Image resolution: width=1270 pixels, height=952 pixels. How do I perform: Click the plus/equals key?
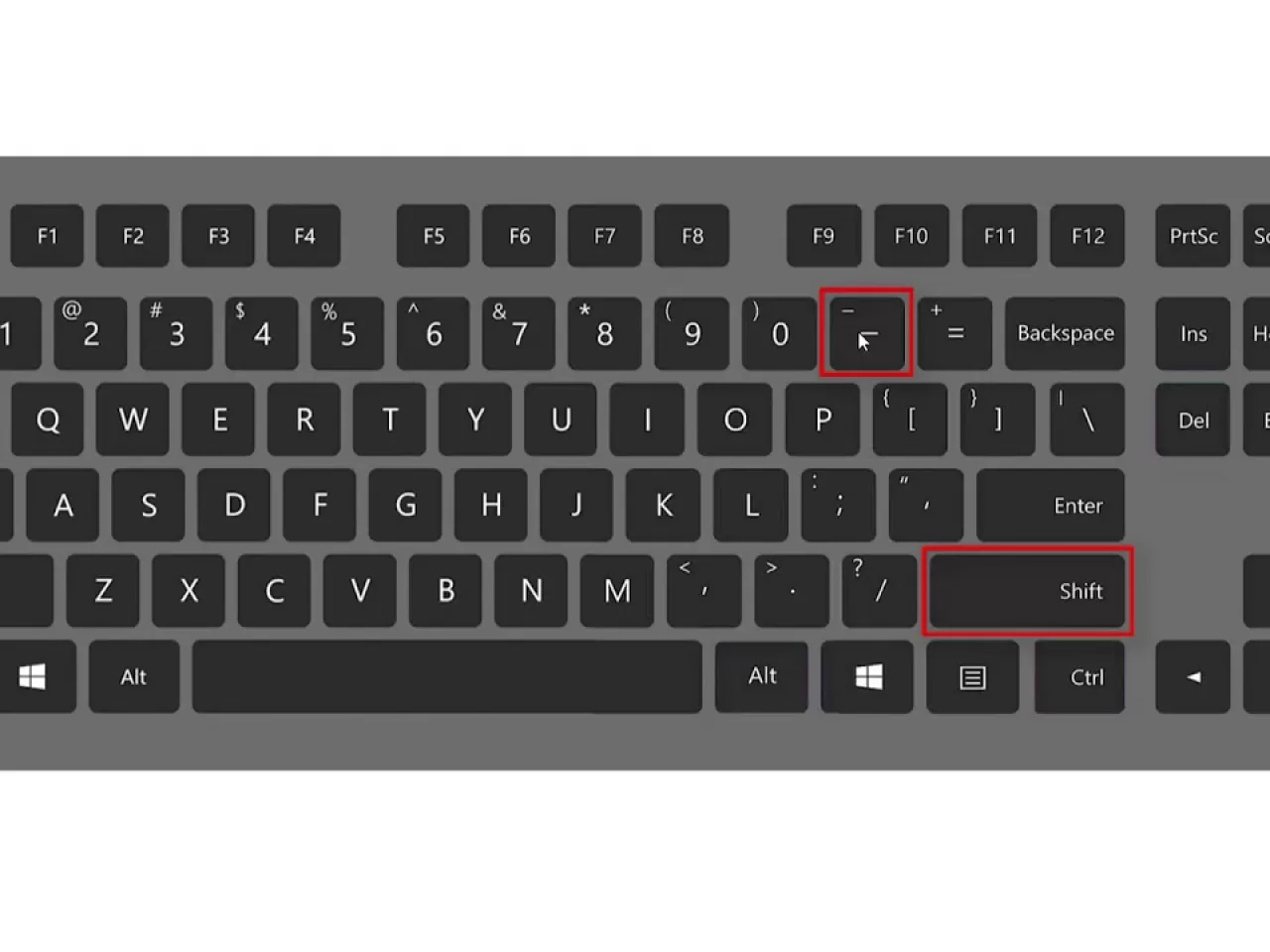954,333
